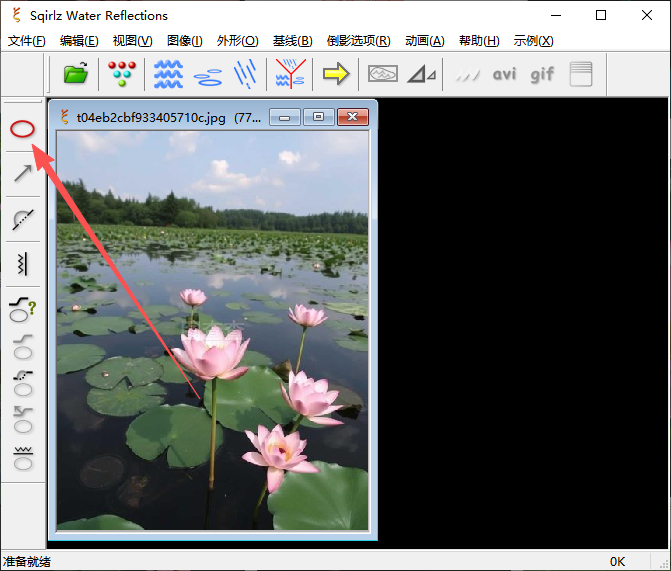Screen dimensions: 671x571
Task: Click the fourth grayed ellipse arrow icon
Action: 23,420
